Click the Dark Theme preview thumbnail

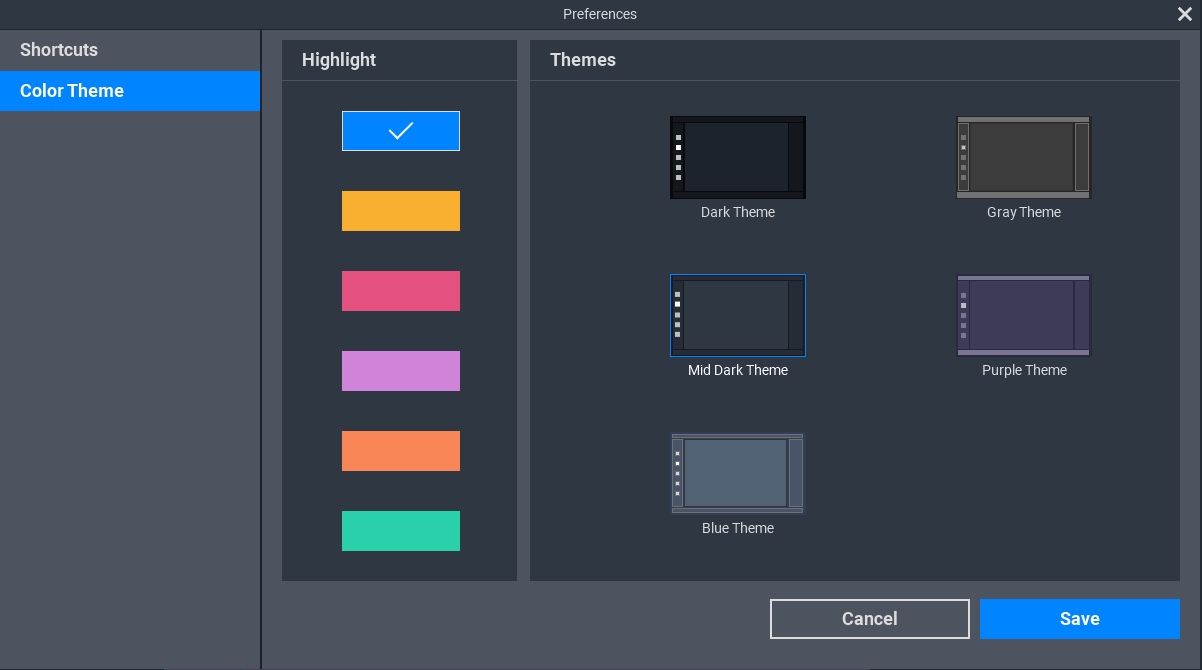pos(737,158)
